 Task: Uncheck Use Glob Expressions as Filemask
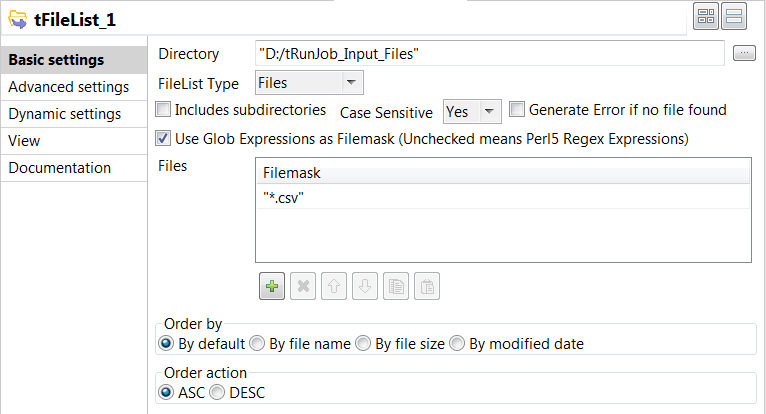165,137
